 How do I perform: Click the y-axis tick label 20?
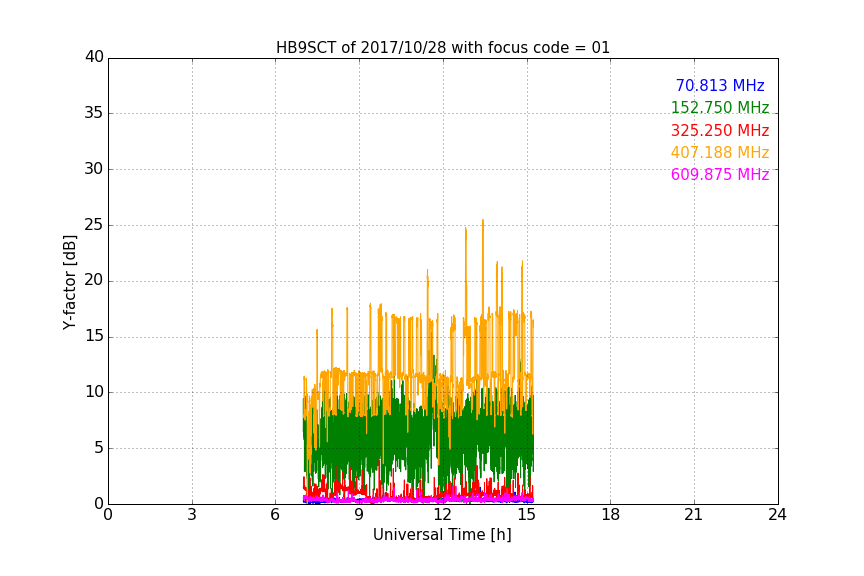point(94,281)
